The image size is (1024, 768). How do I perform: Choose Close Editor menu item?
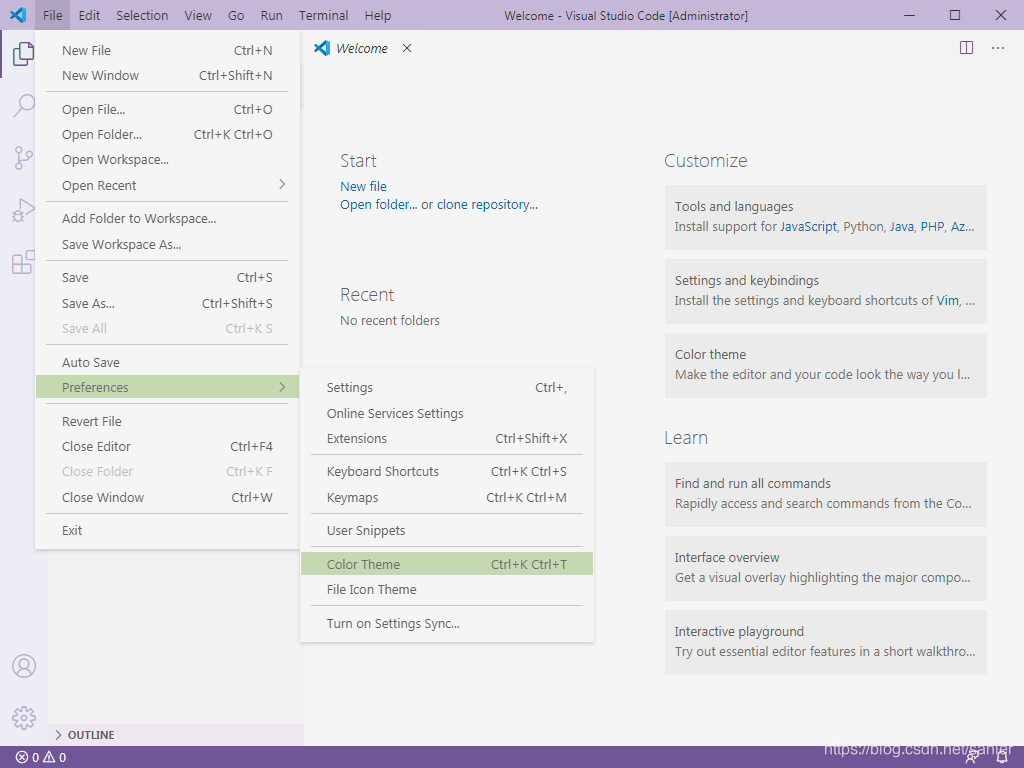(167, 446)
